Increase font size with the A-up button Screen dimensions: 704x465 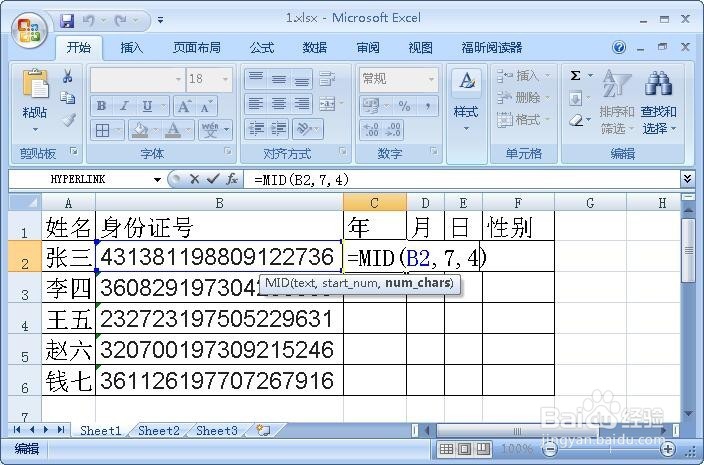point(183,107)
